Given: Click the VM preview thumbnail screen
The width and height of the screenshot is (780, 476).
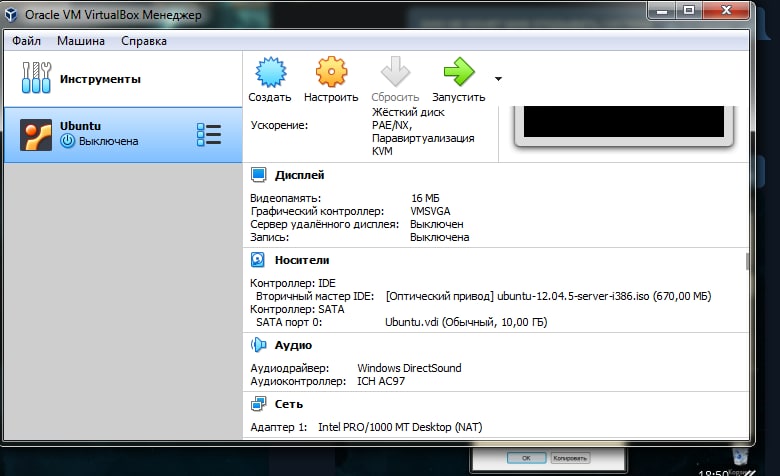Looking at the screenshot, I should click(x=624, y=121).
